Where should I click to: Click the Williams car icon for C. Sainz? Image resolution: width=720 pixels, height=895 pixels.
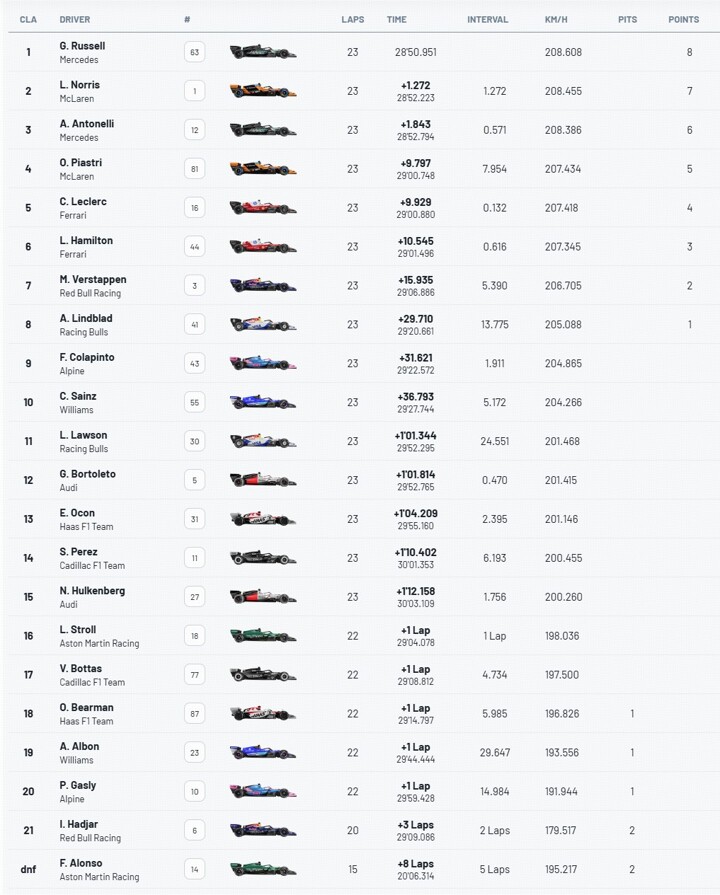click(x=263, y=402)
